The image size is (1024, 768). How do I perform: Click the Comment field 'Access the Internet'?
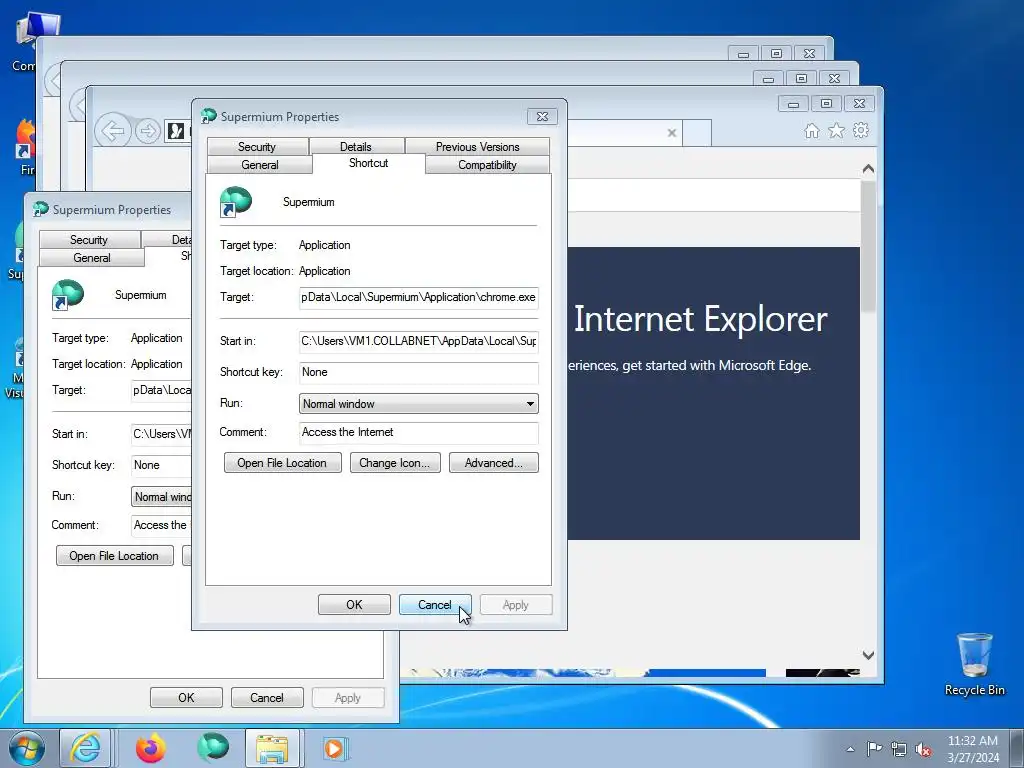(419, 432)
